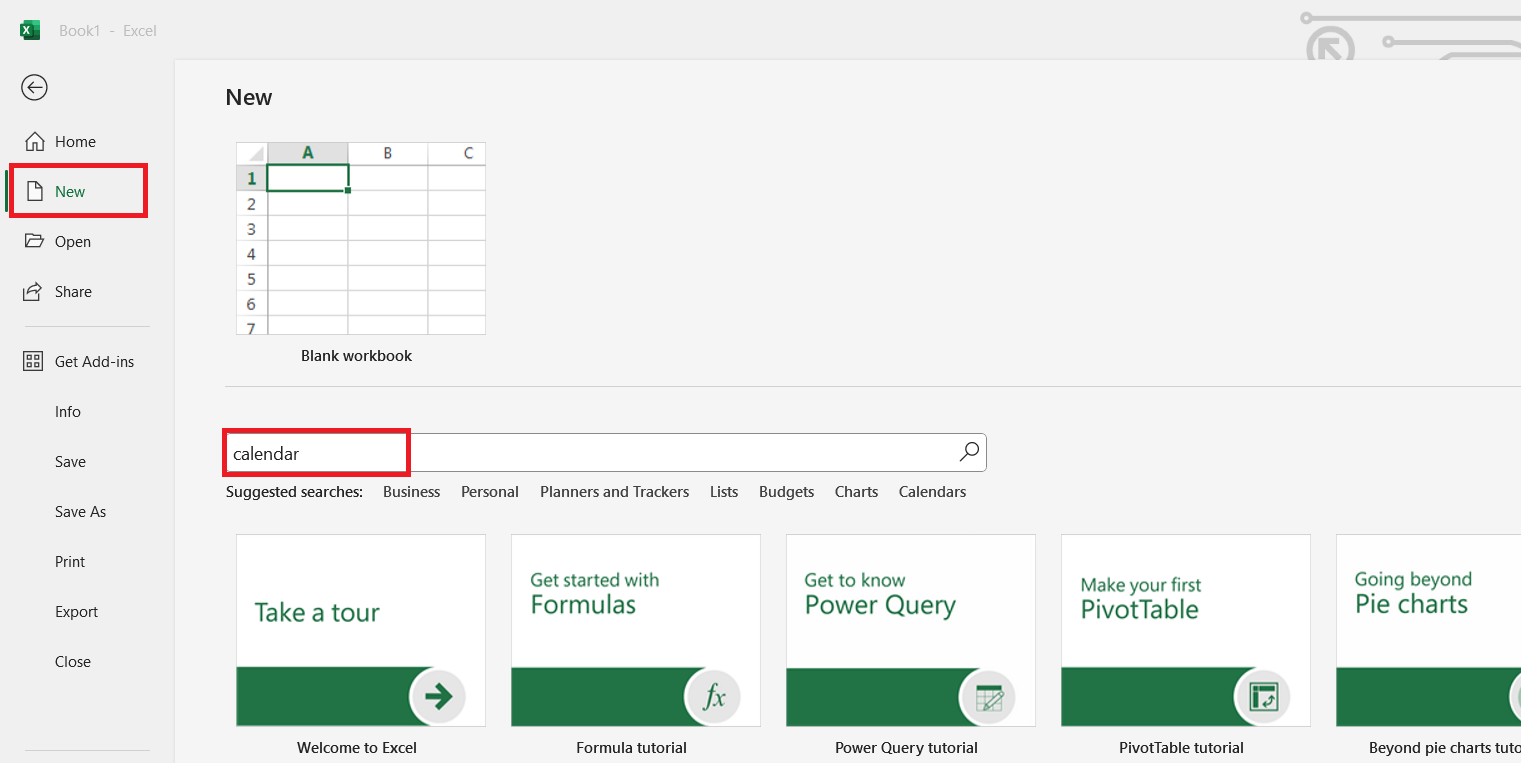Click the Formula tutorial label

[x=631, y=747]
